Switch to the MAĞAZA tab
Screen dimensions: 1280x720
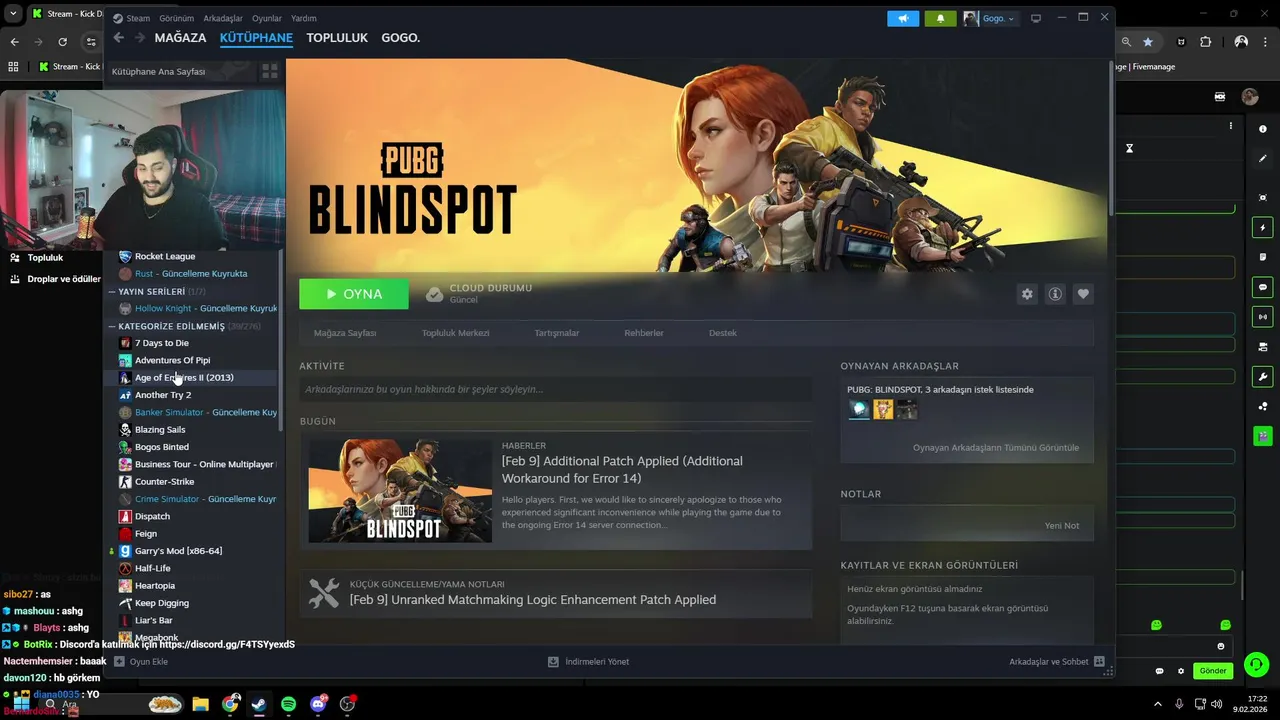180,38
